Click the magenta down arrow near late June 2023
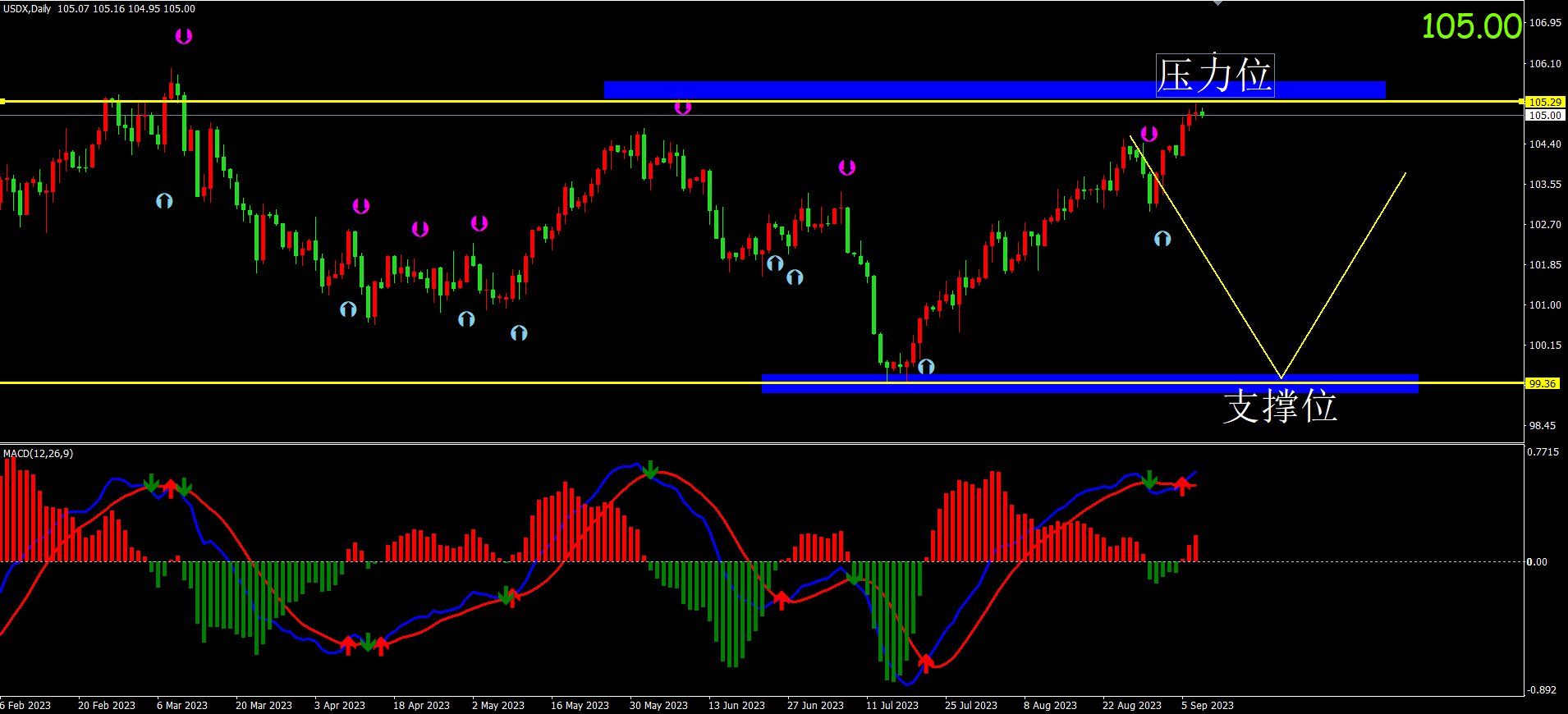 tap(847, 167)
